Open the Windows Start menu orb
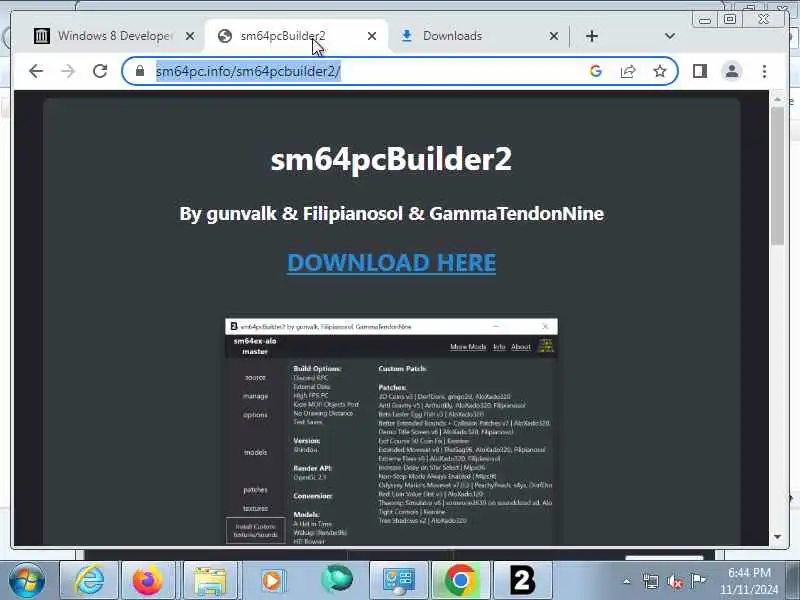 coord(27,580)
